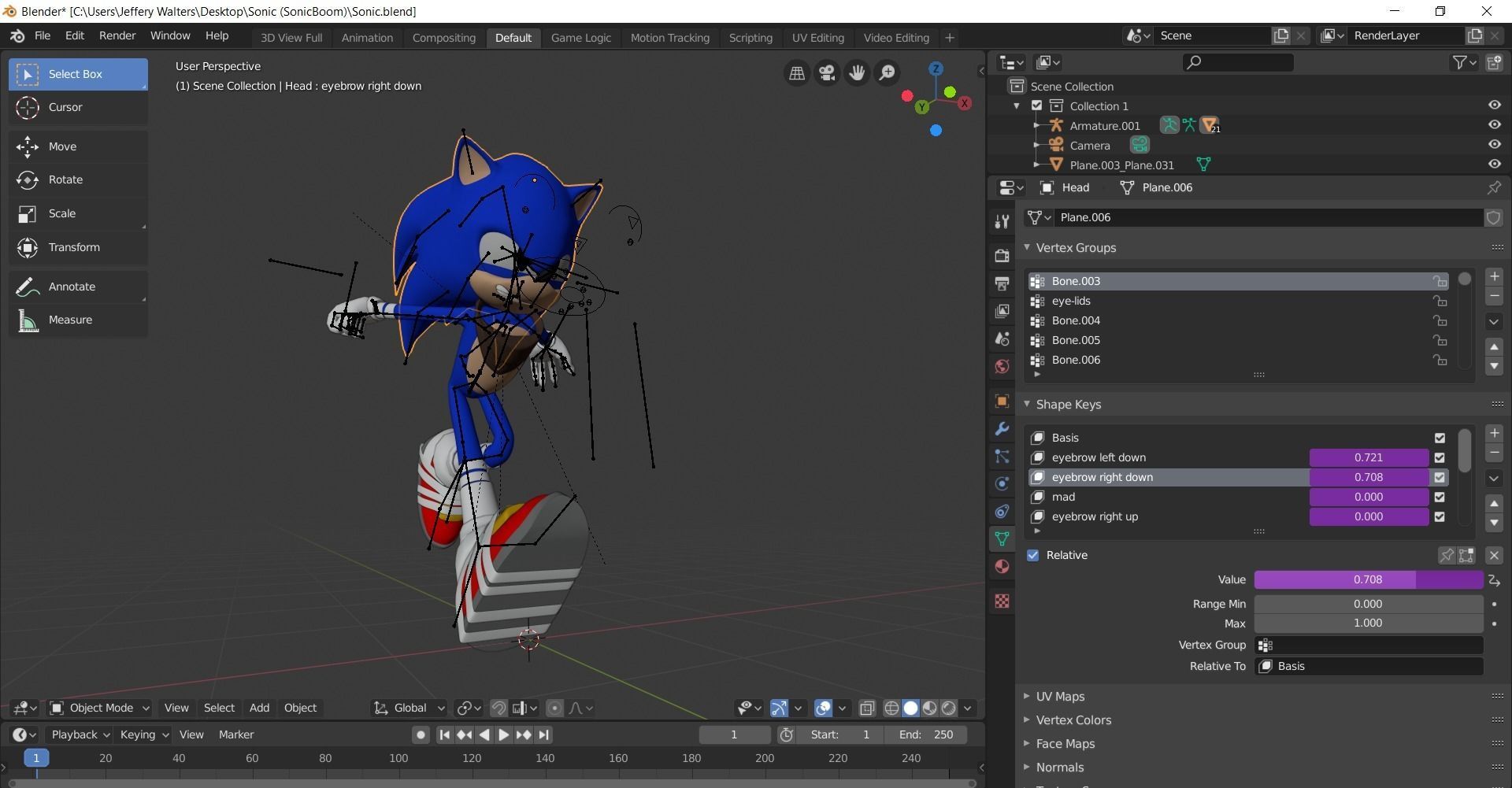Open the Object Constraints properties tab
Image resolution: width=1512 pixels, height=788 pixels.
tap(1002, 512)
